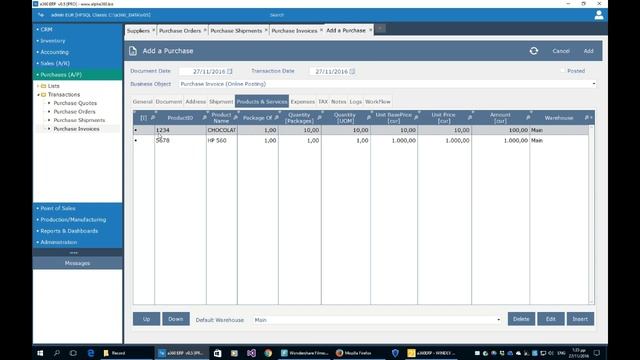Screen dimensions: 640x360
Task: Click the Up button below the grid
Action: (146, 319)
